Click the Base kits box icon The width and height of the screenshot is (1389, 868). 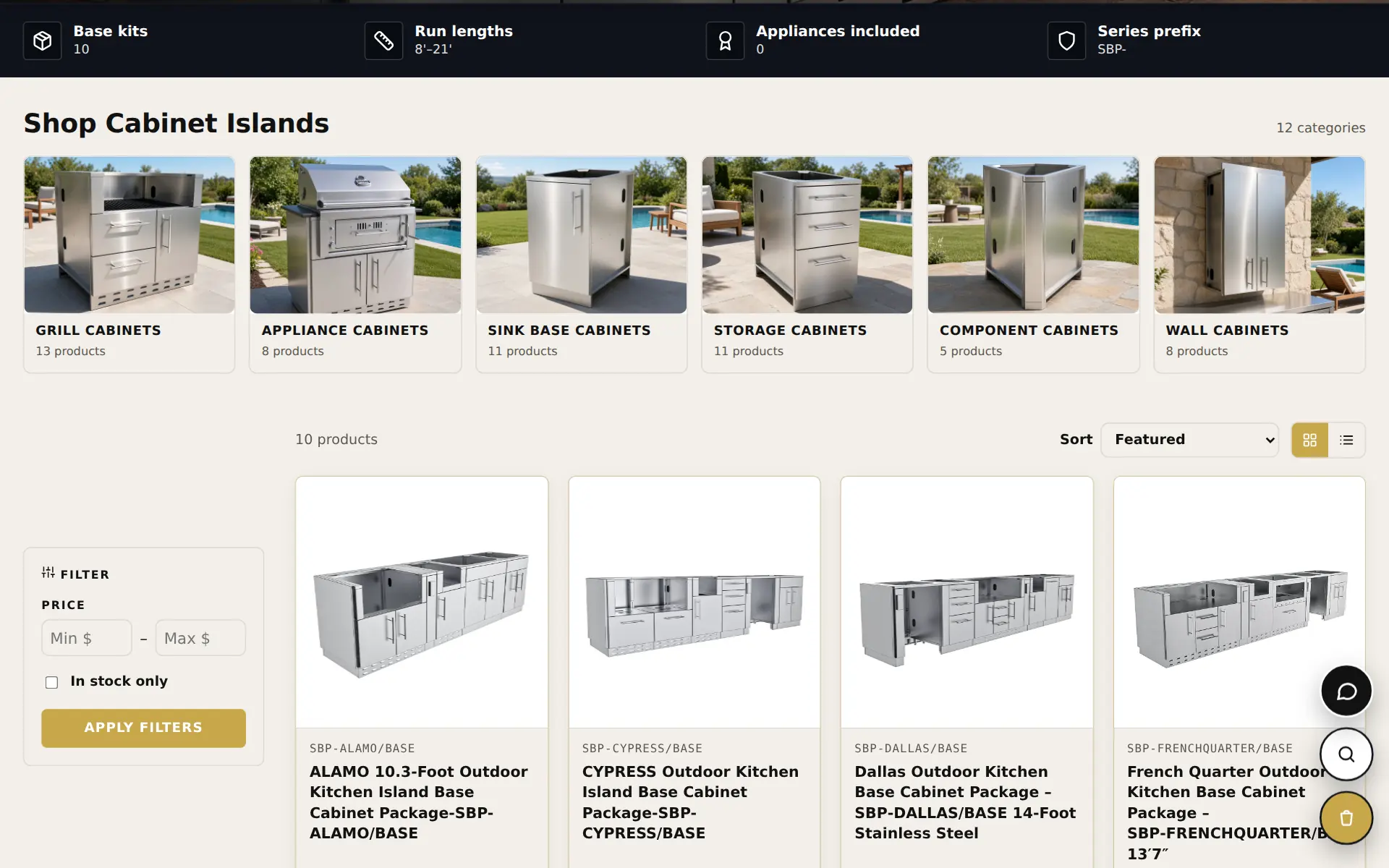point(42,41)
